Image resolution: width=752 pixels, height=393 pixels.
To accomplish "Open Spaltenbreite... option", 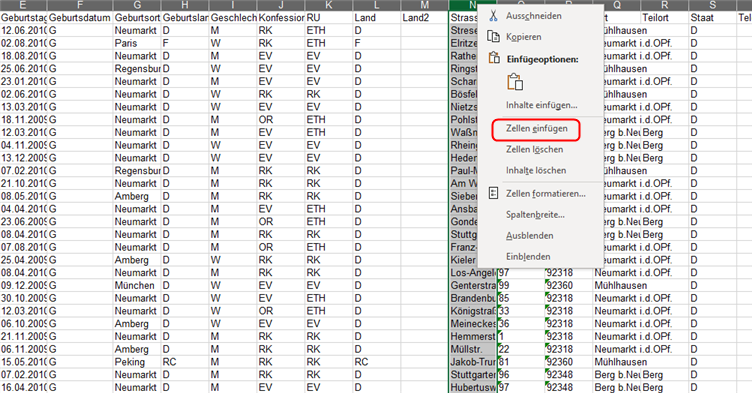I will pyautogui.click(x=535, y=214).
